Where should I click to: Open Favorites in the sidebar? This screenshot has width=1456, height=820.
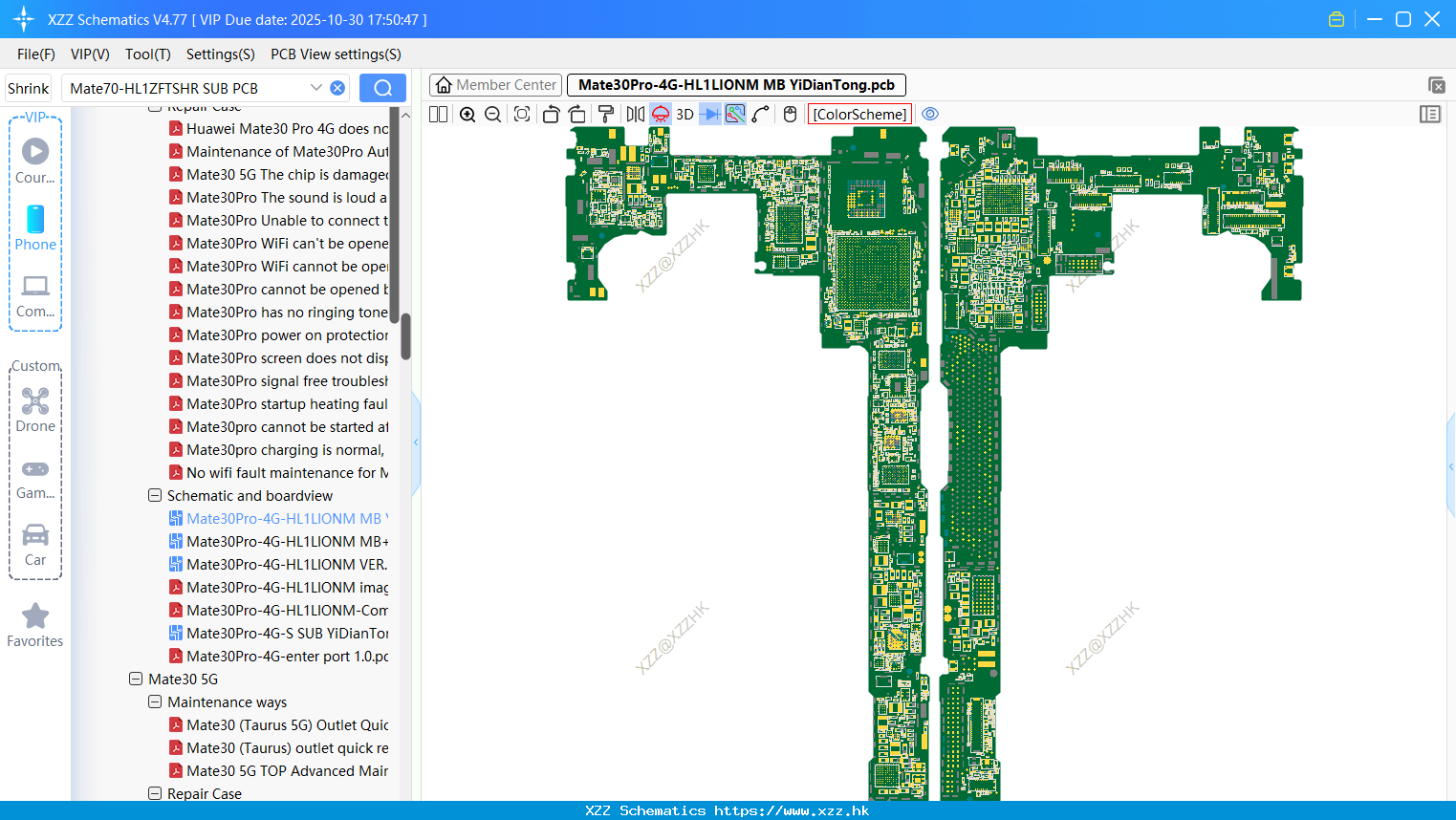pyautogui.click(x=35, y=625)
